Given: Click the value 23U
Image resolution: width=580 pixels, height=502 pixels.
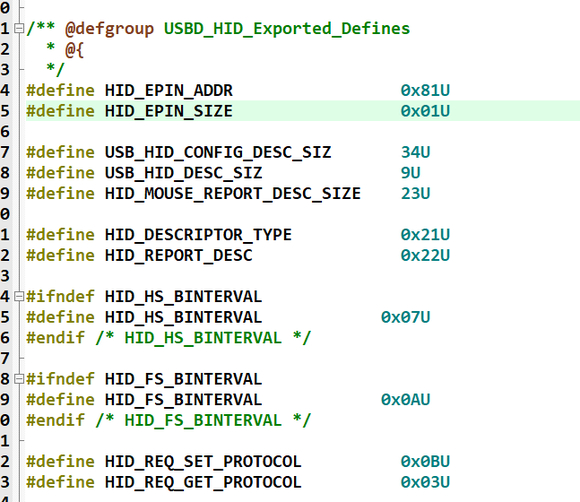Looking at the screenshot, I should point(415,194).
